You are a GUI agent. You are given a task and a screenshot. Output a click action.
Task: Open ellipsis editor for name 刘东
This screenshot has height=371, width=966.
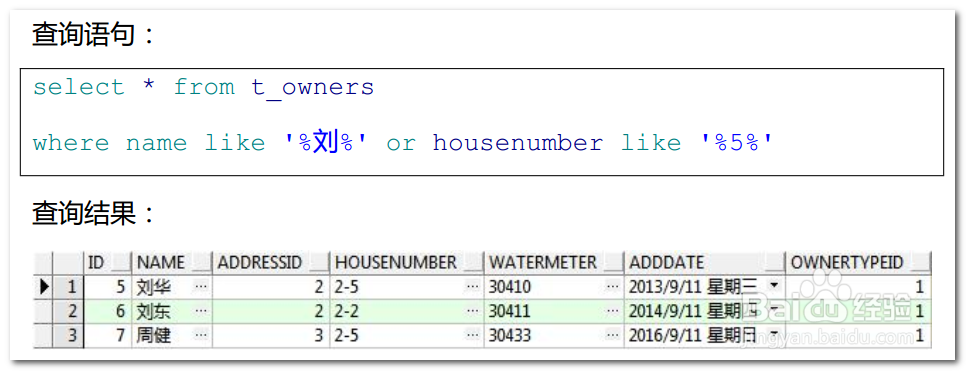pyautogui.click(x=200, y=311)
